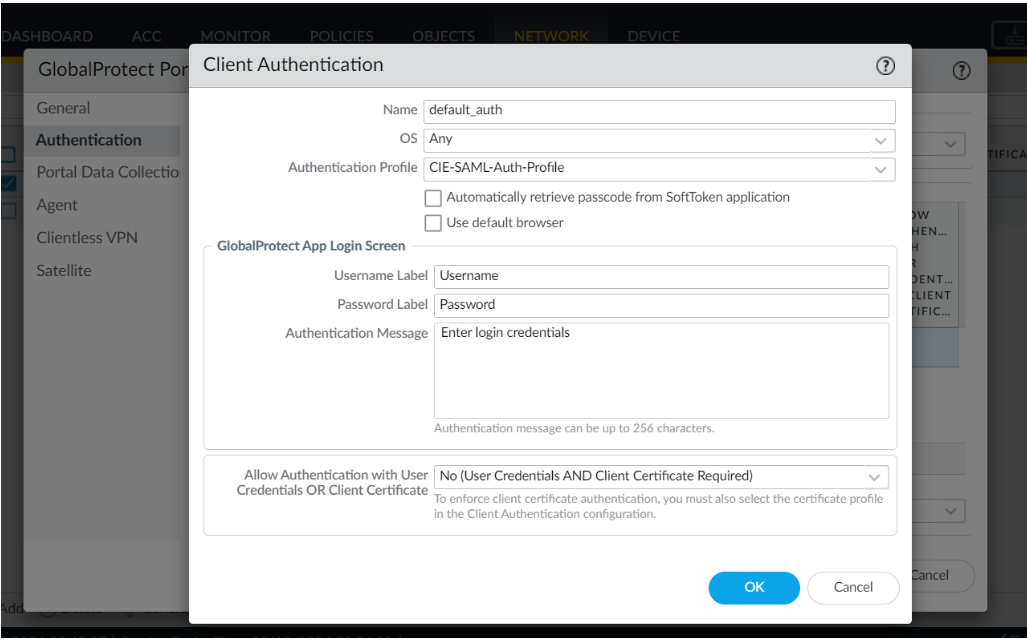
Task: Open Allow Authentication with User Credentials dropdown
Action: point(874,477)
